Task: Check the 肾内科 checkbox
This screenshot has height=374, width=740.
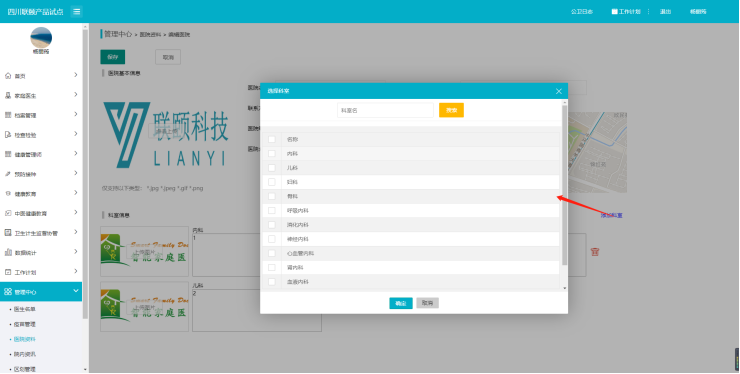Action: click(272, 267)
